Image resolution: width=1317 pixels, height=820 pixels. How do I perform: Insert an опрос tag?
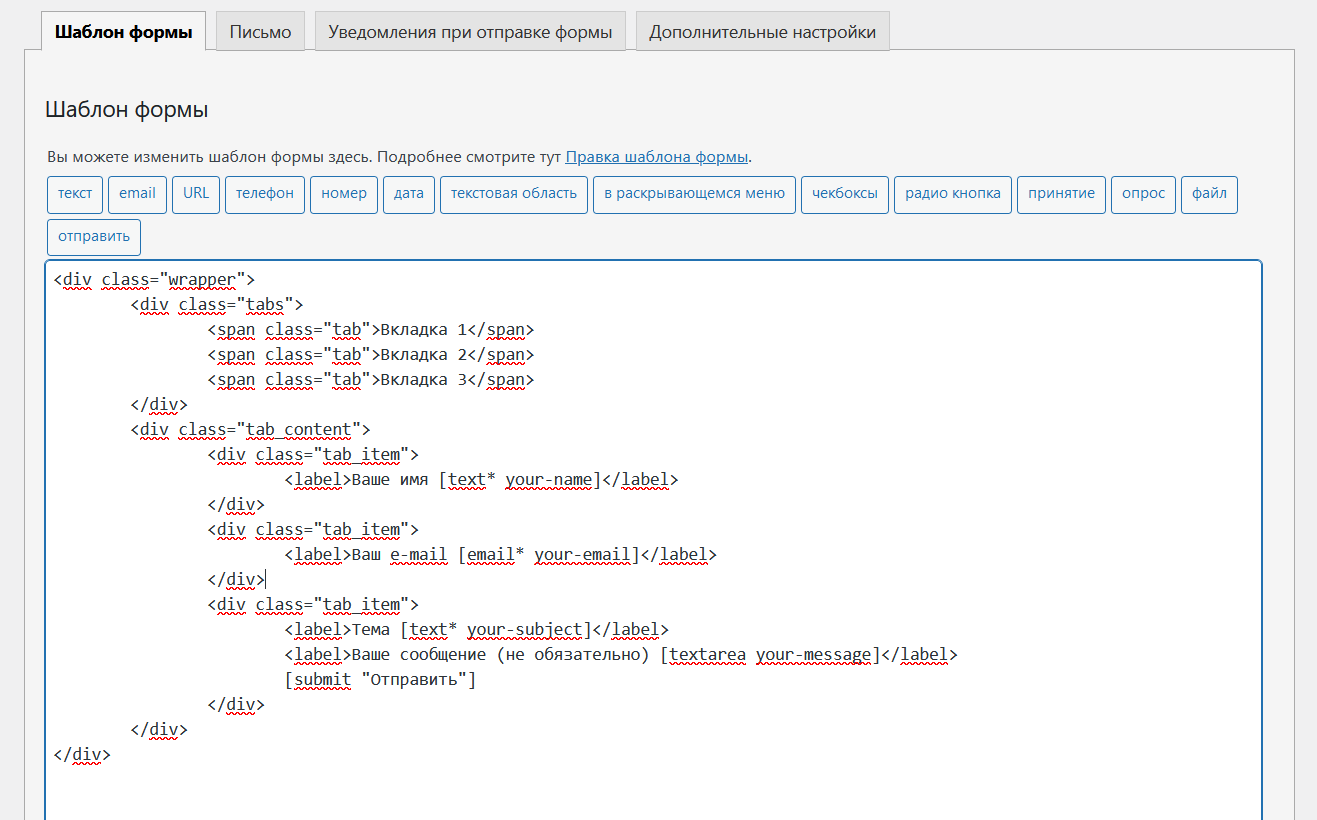1143,194
